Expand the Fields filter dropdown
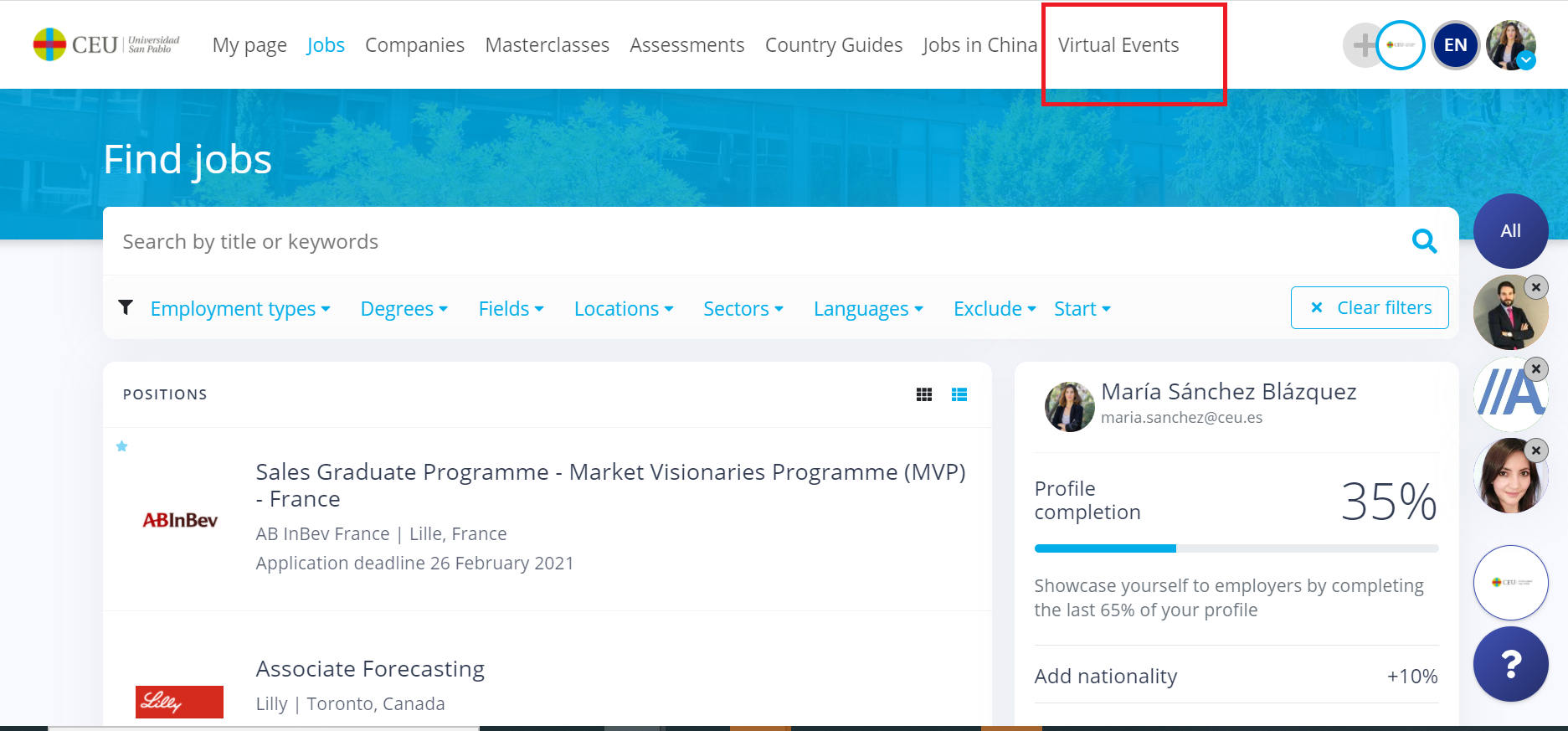This screenshot has height=731, width=1568. coord(512,309)
